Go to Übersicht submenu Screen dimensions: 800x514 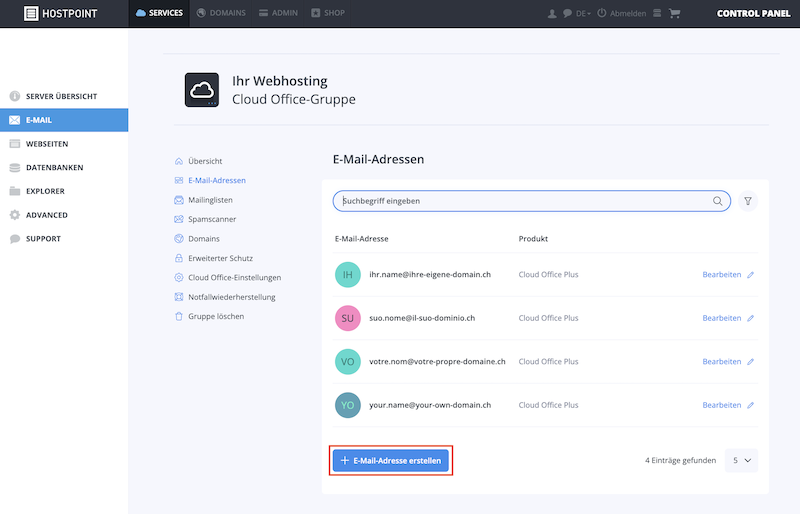coord(198,161)
